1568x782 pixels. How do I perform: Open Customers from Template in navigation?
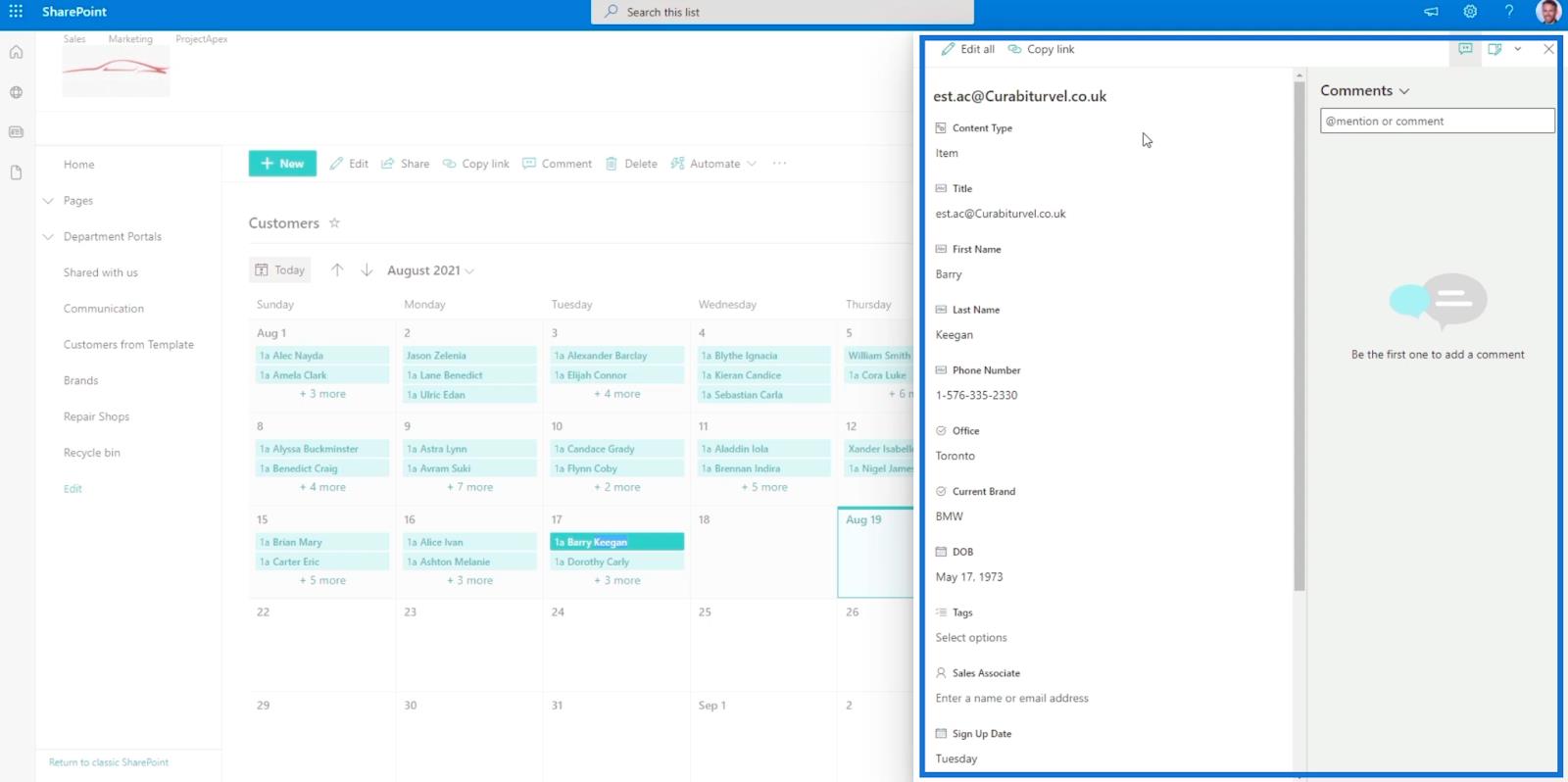coord(128,345)
